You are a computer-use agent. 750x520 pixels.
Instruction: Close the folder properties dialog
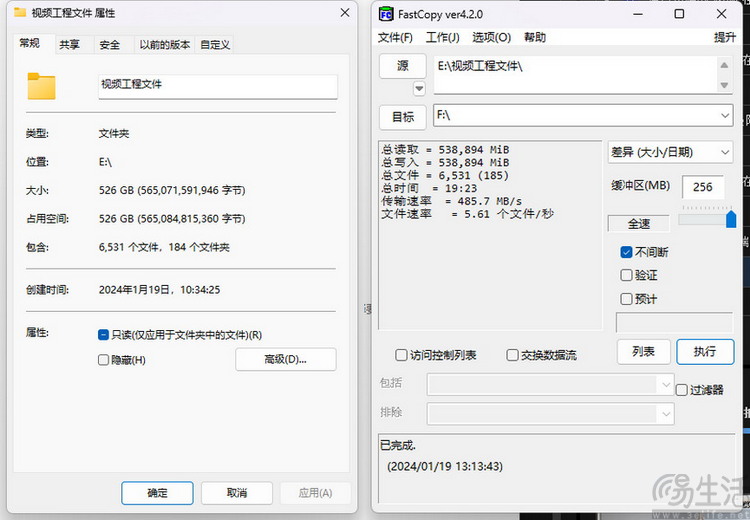tap(345, 13)
